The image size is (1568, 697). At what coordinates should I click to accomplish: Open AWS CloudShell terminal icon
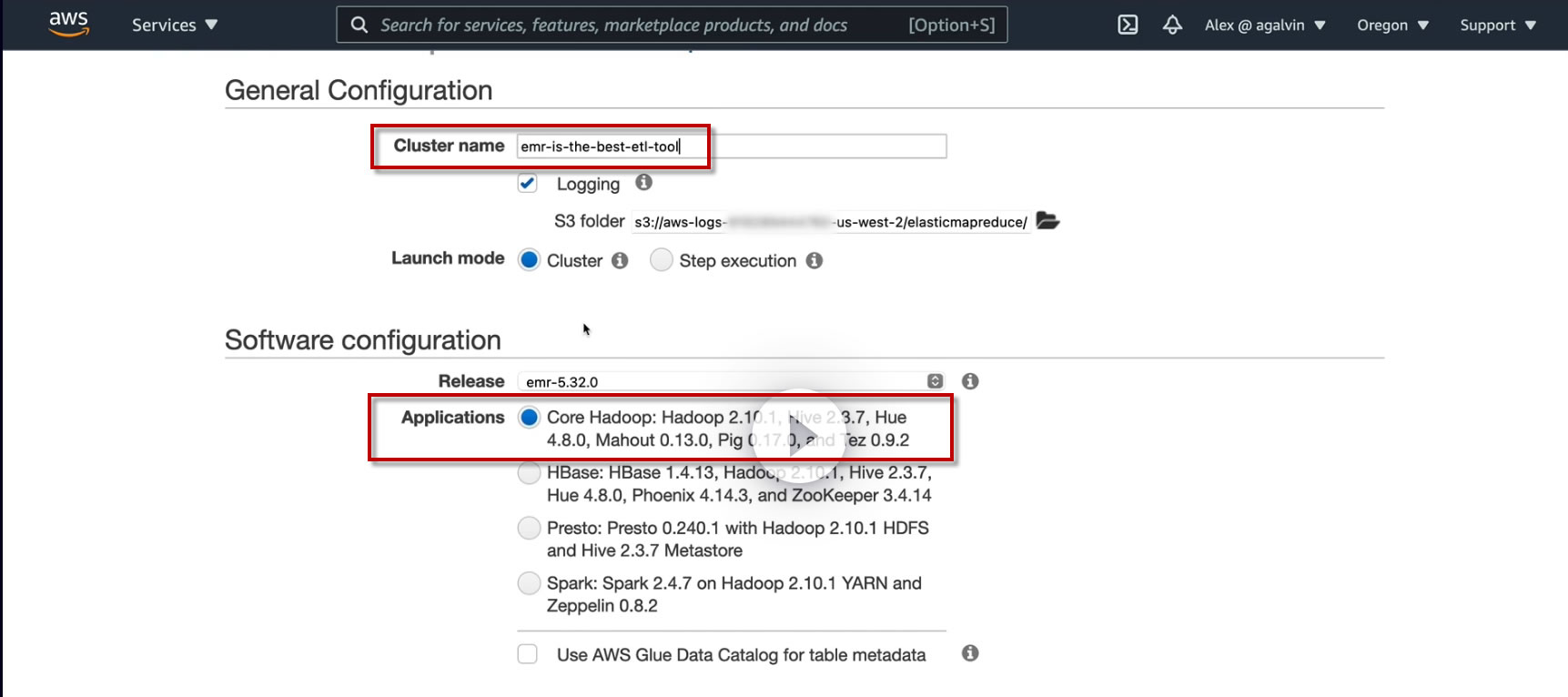point(1128,25)
